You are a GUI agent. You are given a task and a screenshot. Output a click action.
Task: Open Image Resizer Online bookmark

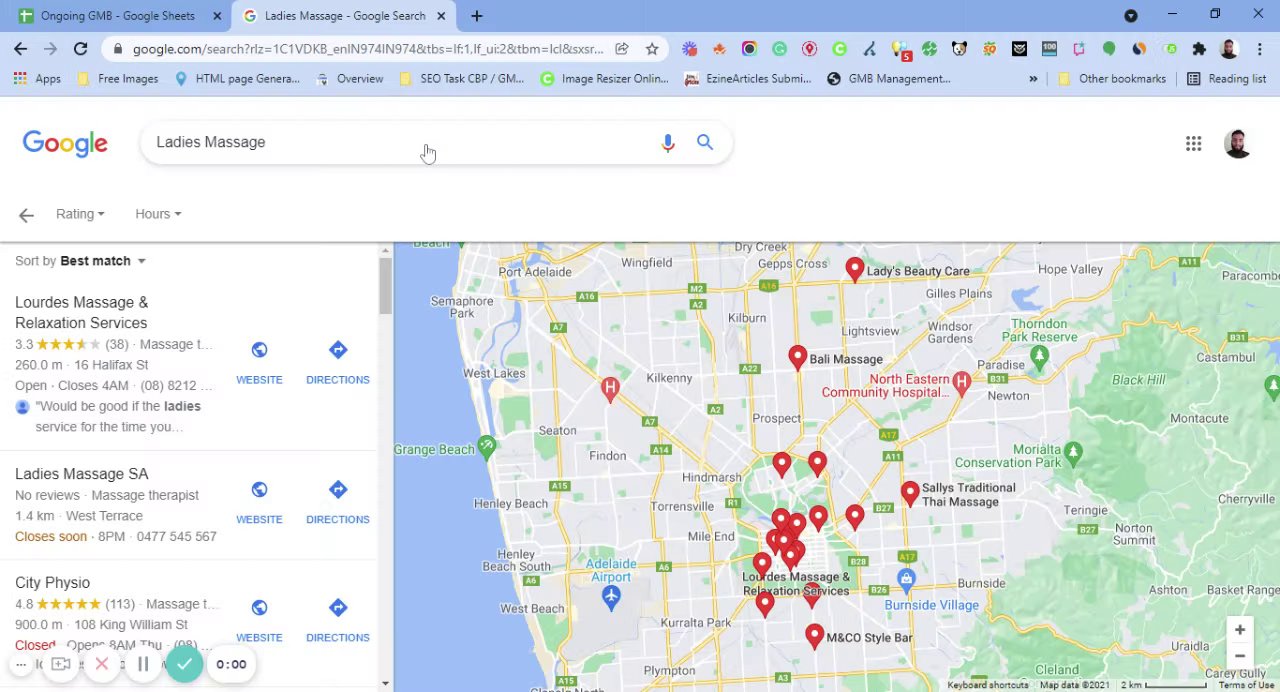(x=604, y=79)
